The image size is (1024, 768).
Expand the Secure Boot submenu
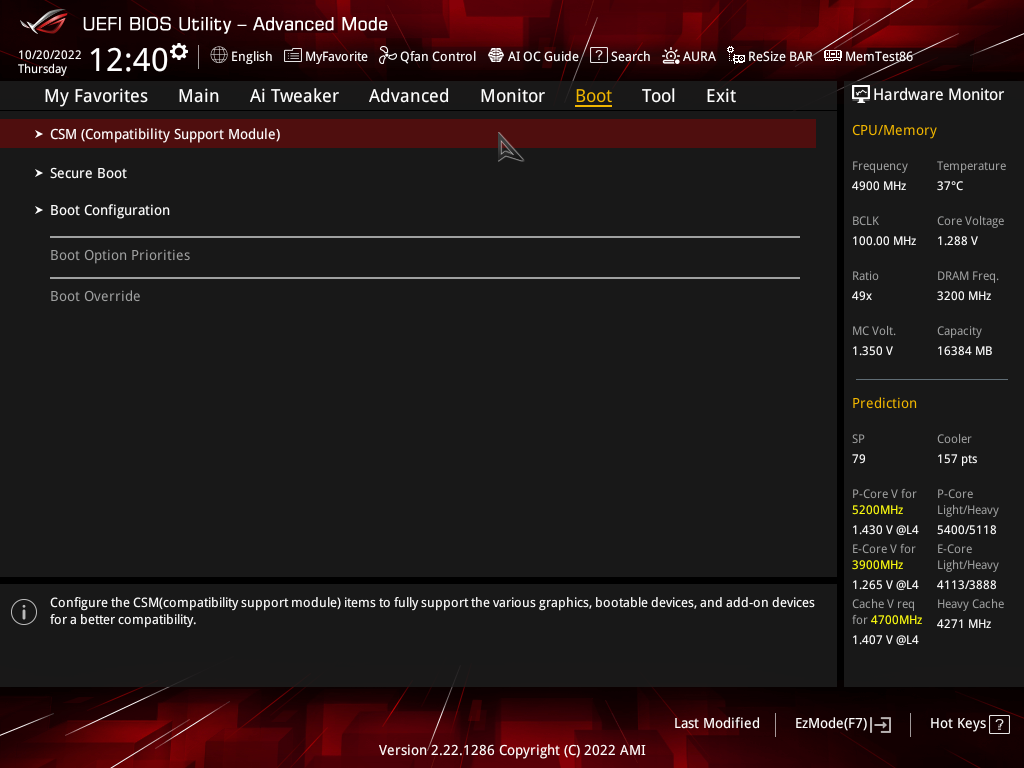click(88, 173)
